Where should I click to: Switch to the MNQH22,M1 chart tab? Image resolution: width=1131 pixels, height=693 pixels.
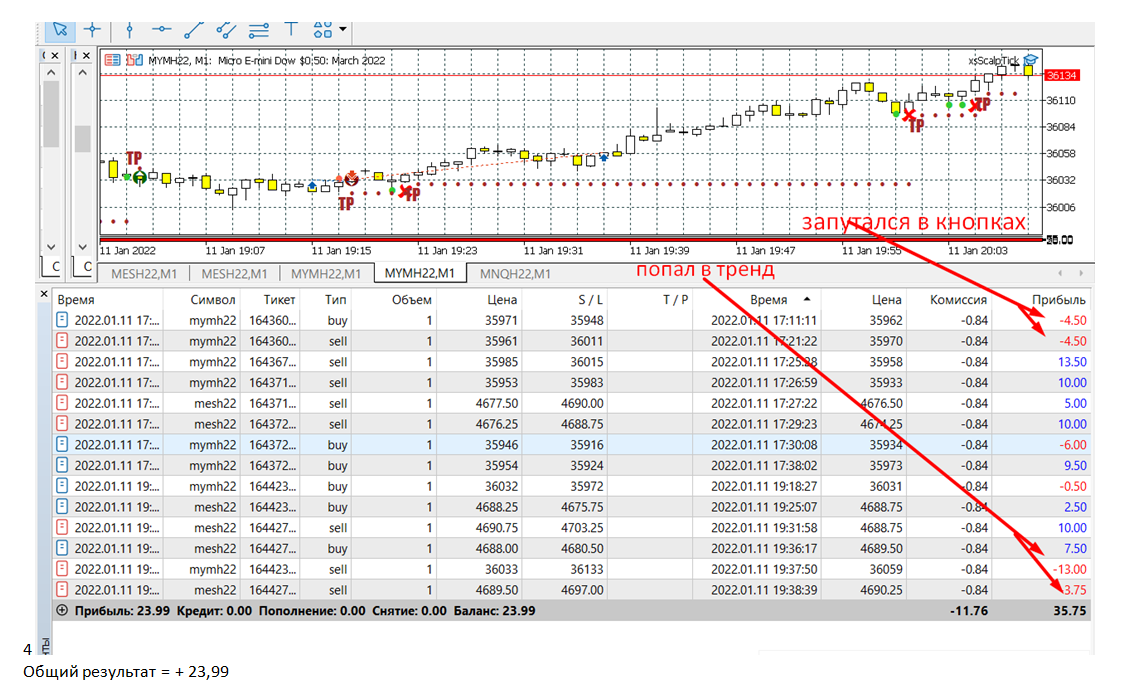(x=515, y=273)
